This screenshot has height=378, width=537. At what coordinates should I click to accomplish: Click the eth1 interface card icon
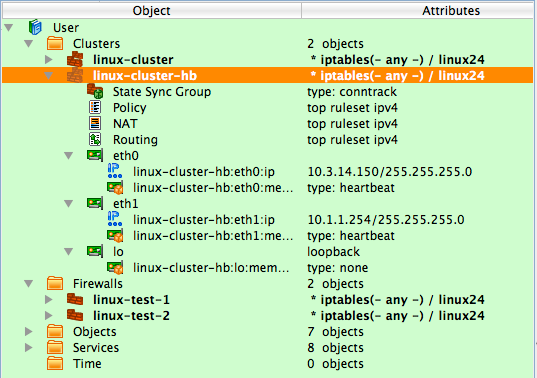coord(95,203)
